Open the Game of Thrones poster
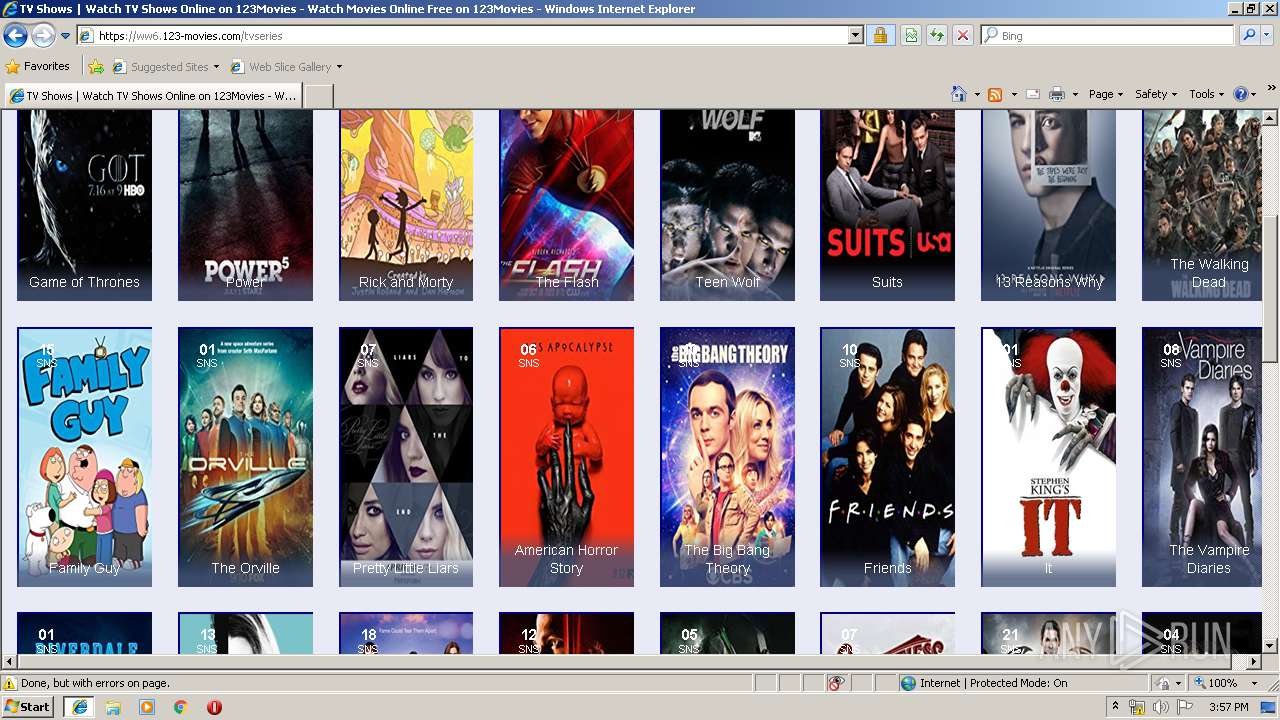The image size is (1280, 720). coord(85,205)
